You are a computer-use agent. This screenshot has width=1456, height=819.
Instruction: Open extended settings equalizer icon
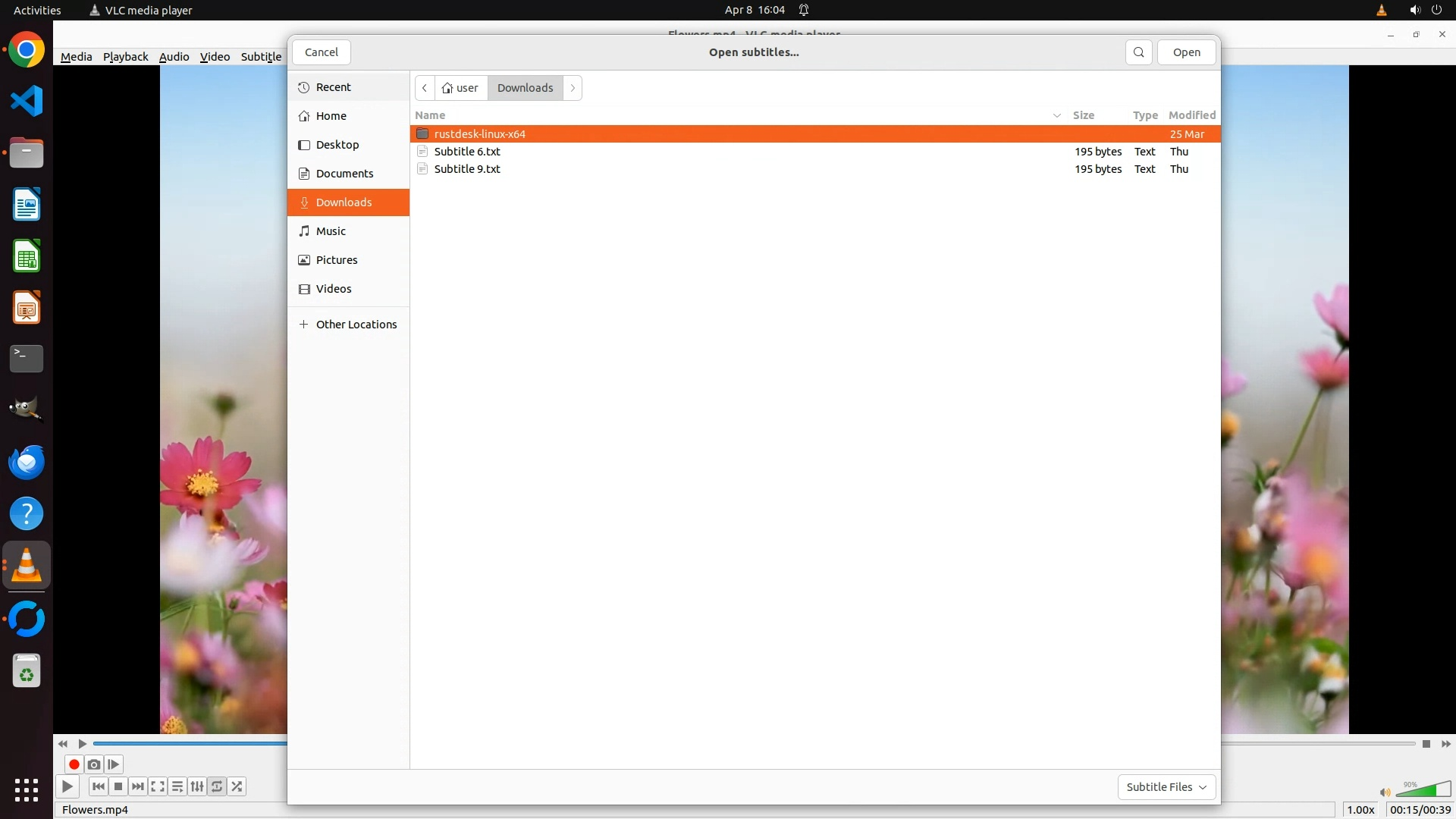(x=197, y=786)
